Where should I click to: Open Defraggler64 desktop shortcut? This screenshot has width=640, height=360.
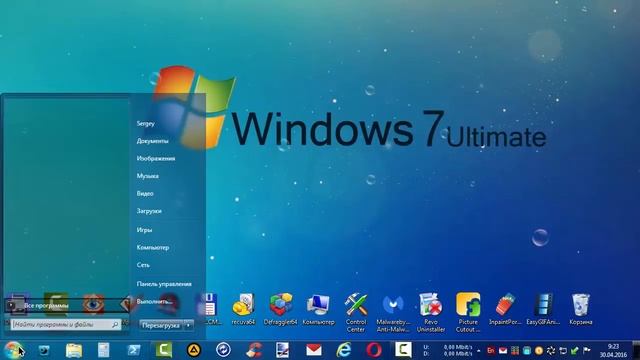click(x=280, y=309)
